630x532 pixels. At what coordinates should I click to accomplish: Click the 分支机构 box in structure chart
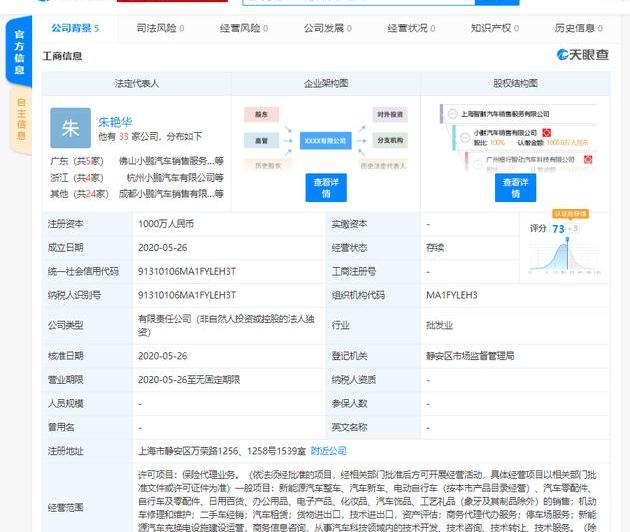click(x=390, y=140)
